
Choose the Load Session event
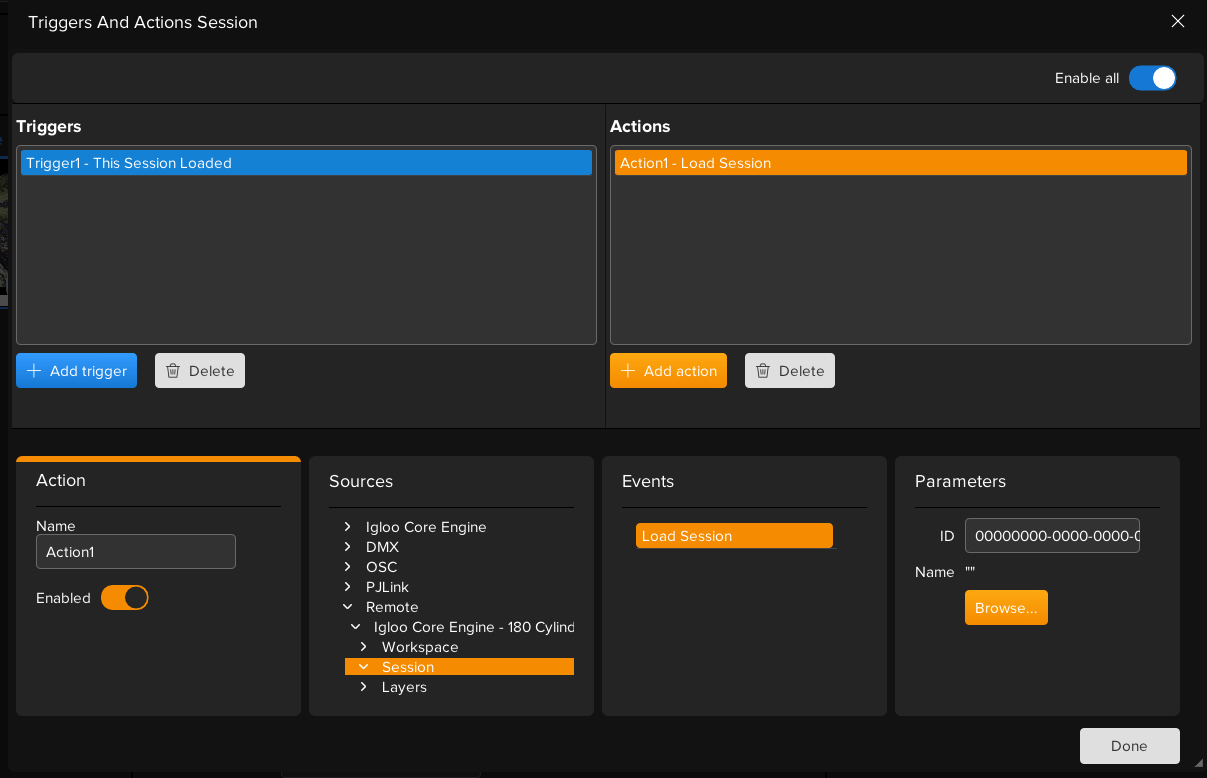point(734,536)
